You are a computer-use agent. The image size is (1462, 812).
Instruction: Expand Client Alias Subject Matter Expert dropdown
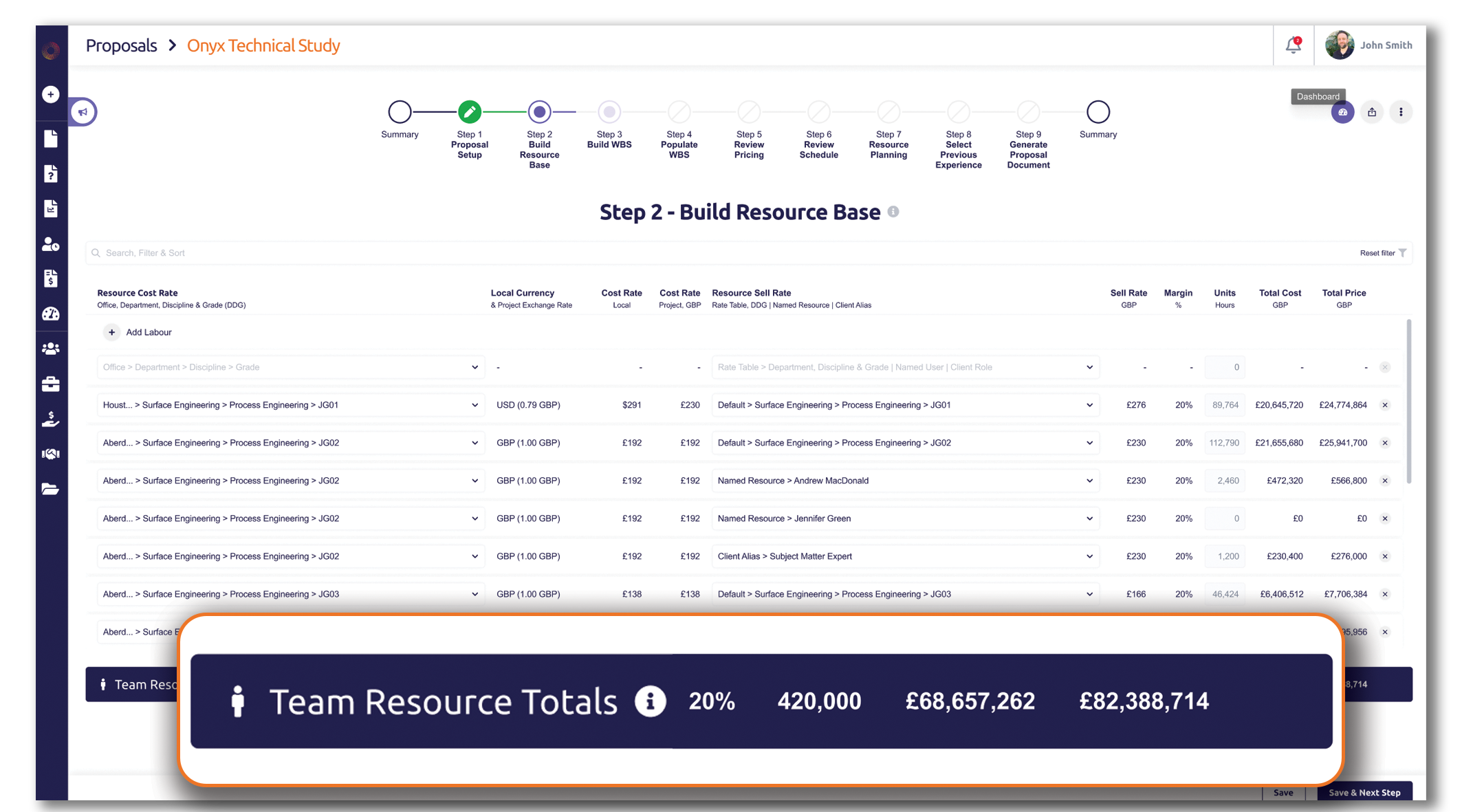coord(906,556)
